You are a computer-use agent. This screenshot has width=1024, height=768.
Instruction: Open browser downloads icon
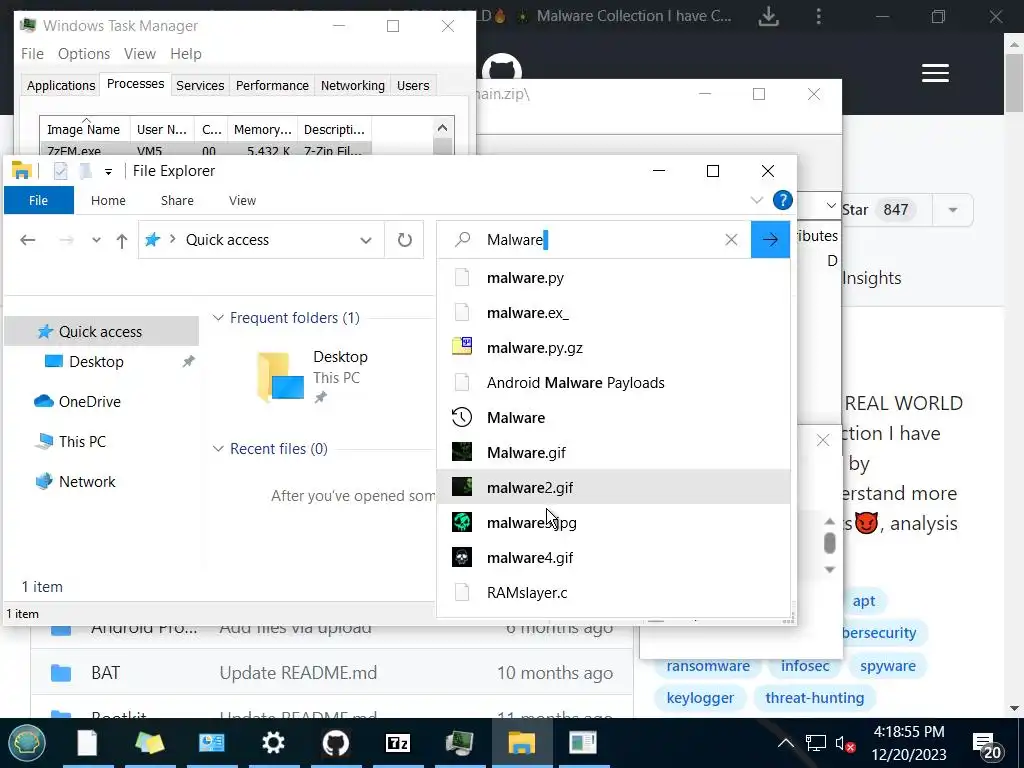(769, 16)
